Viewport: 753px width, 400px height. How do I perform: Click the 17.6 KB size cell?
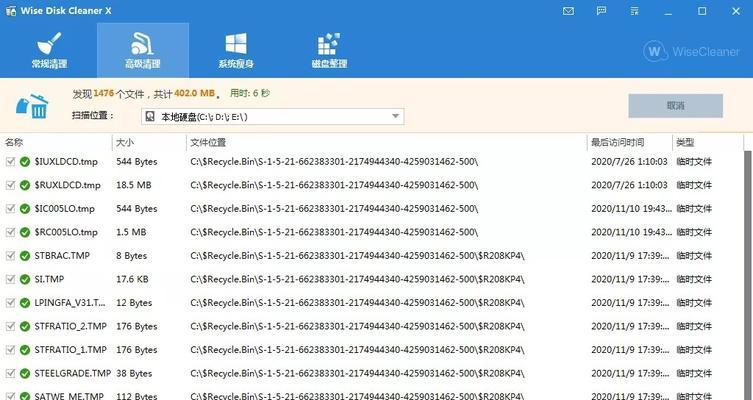(132, 279)
